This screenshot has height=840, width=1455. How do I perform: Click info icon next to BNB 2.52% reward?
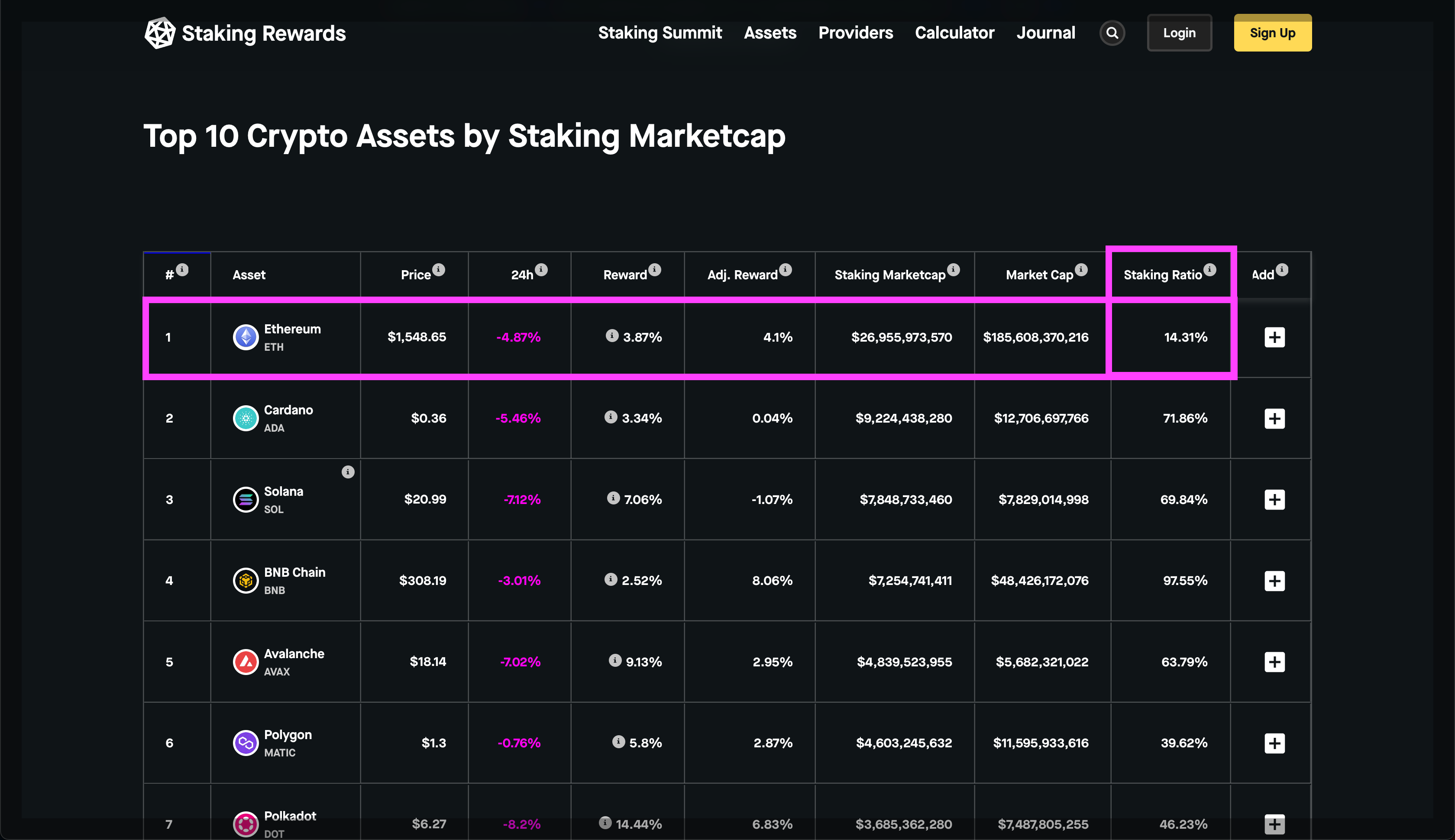tap(611, 578)
